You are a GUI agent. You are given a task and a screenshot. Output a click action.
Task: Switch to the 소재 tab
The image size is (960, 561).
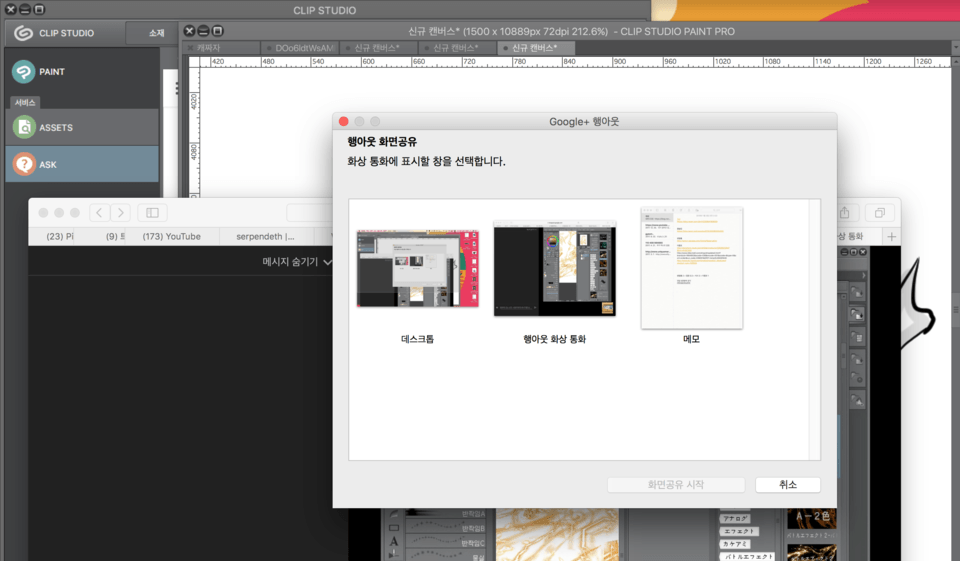click(x=155, y=33)
